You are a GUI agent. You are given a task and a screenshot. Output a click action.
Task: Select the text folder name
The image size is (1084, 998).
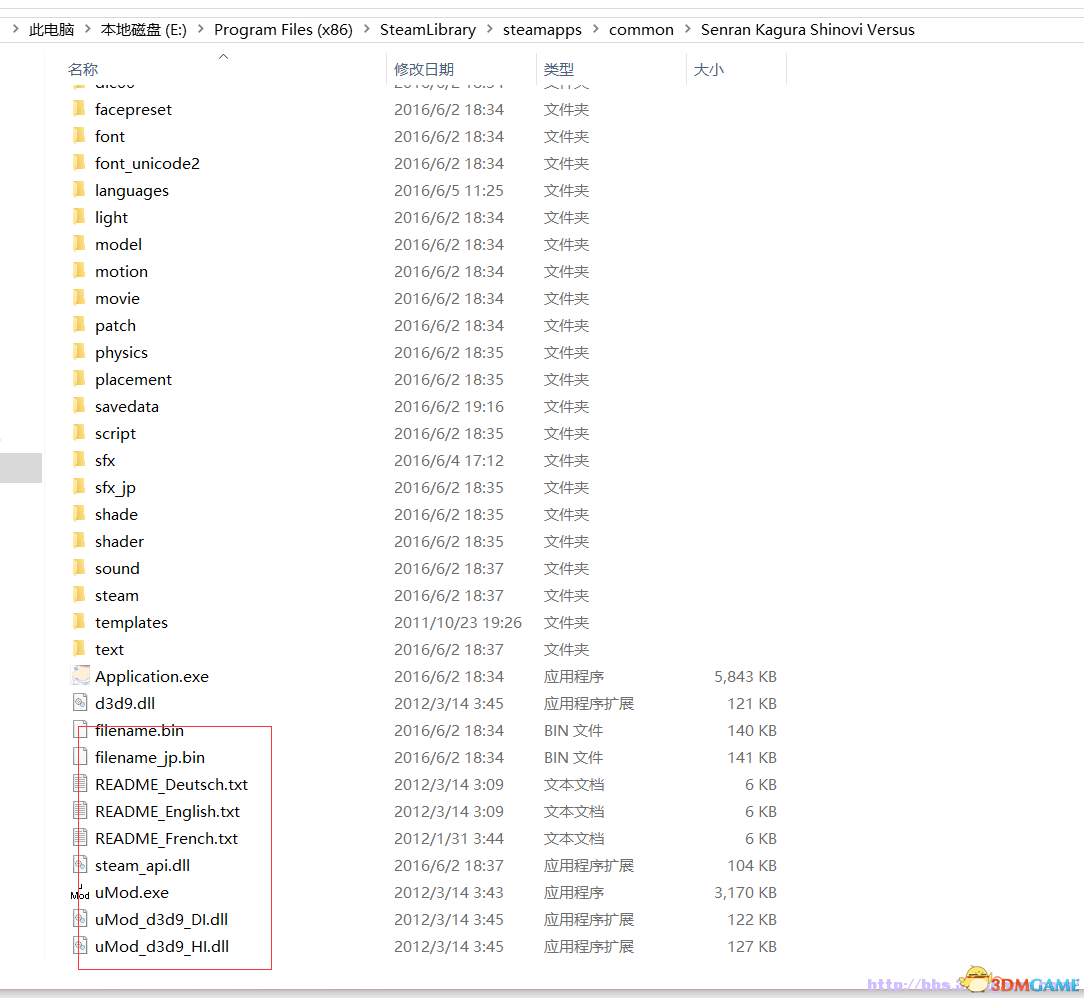(109, 649)
